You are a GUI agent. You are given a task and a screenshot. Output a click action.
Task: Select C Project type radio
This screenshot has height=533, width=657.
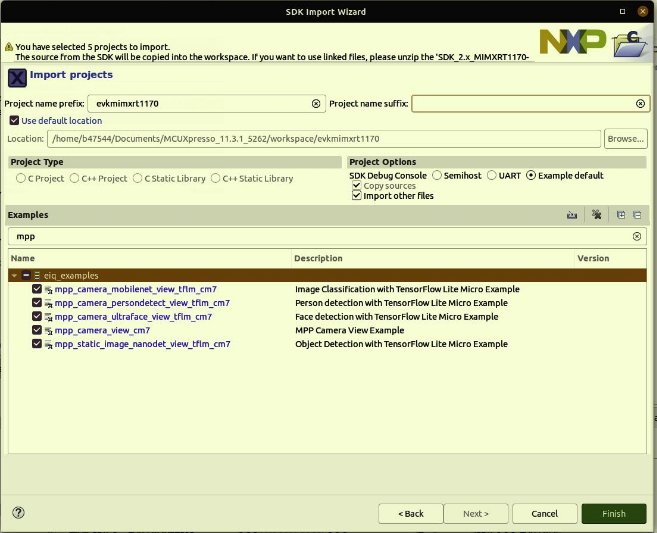(x=21, y=178)
